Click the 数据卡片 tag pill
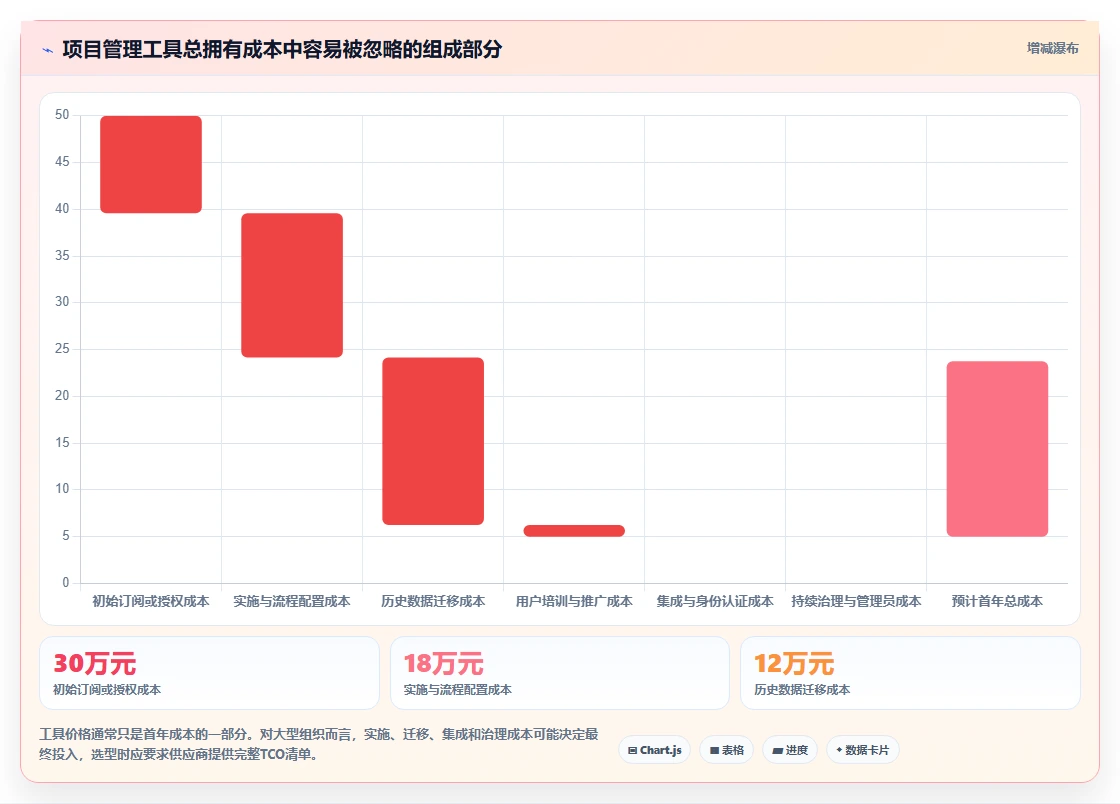Screen dimensions: 1120x804 [863, 750]
